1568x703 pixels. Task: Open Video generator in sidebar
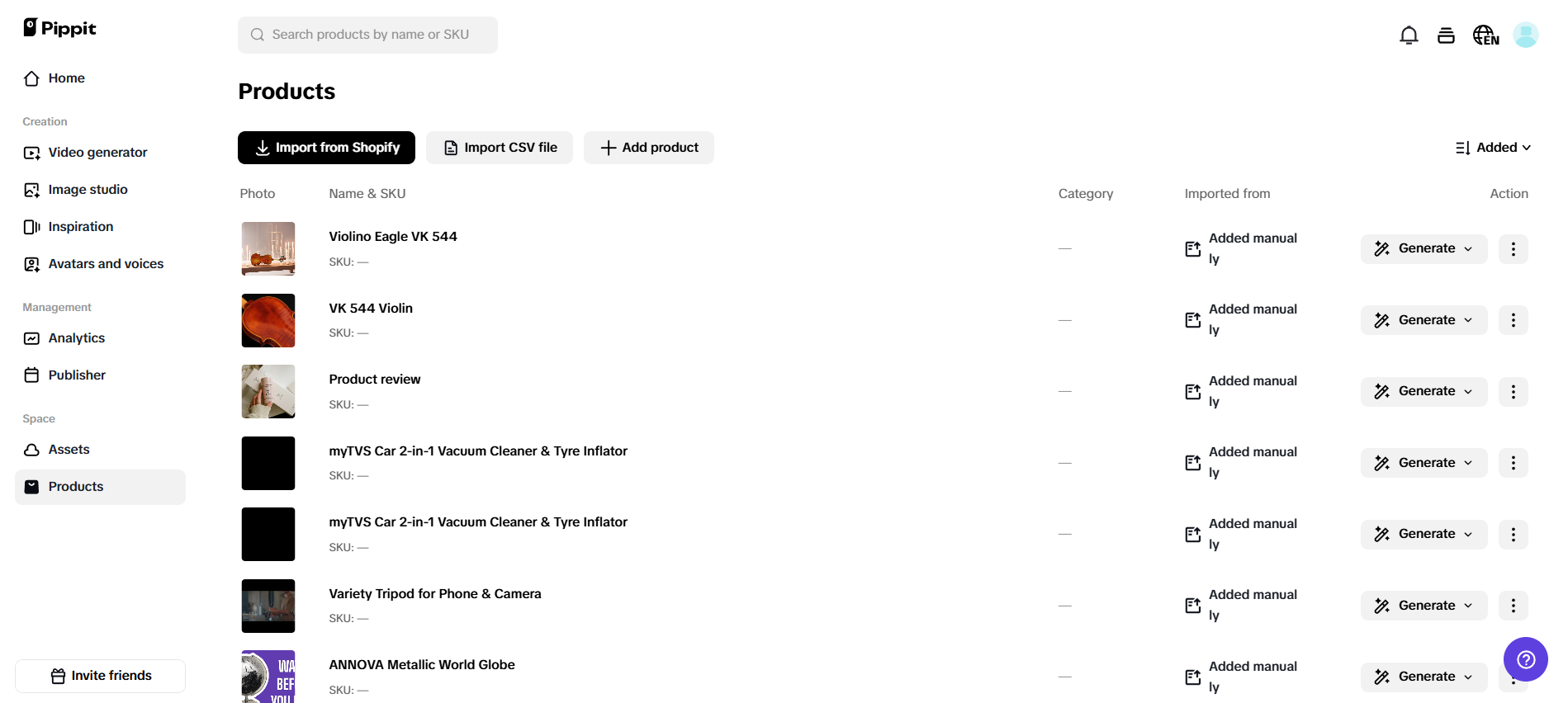point(97,153)
